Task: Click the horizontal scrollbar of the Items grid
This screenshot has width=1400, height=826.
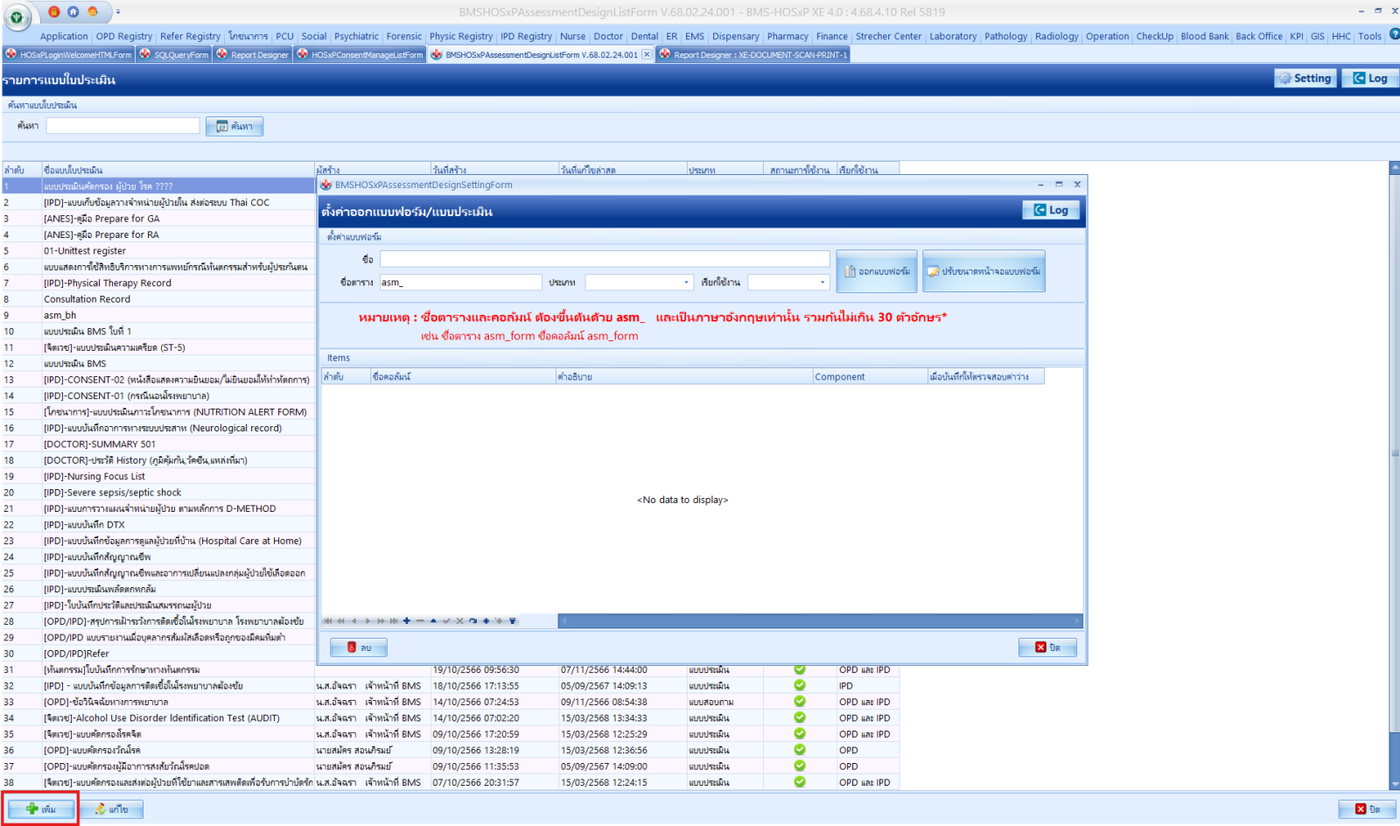Action: pyautogui.click(x=819, y=621)
